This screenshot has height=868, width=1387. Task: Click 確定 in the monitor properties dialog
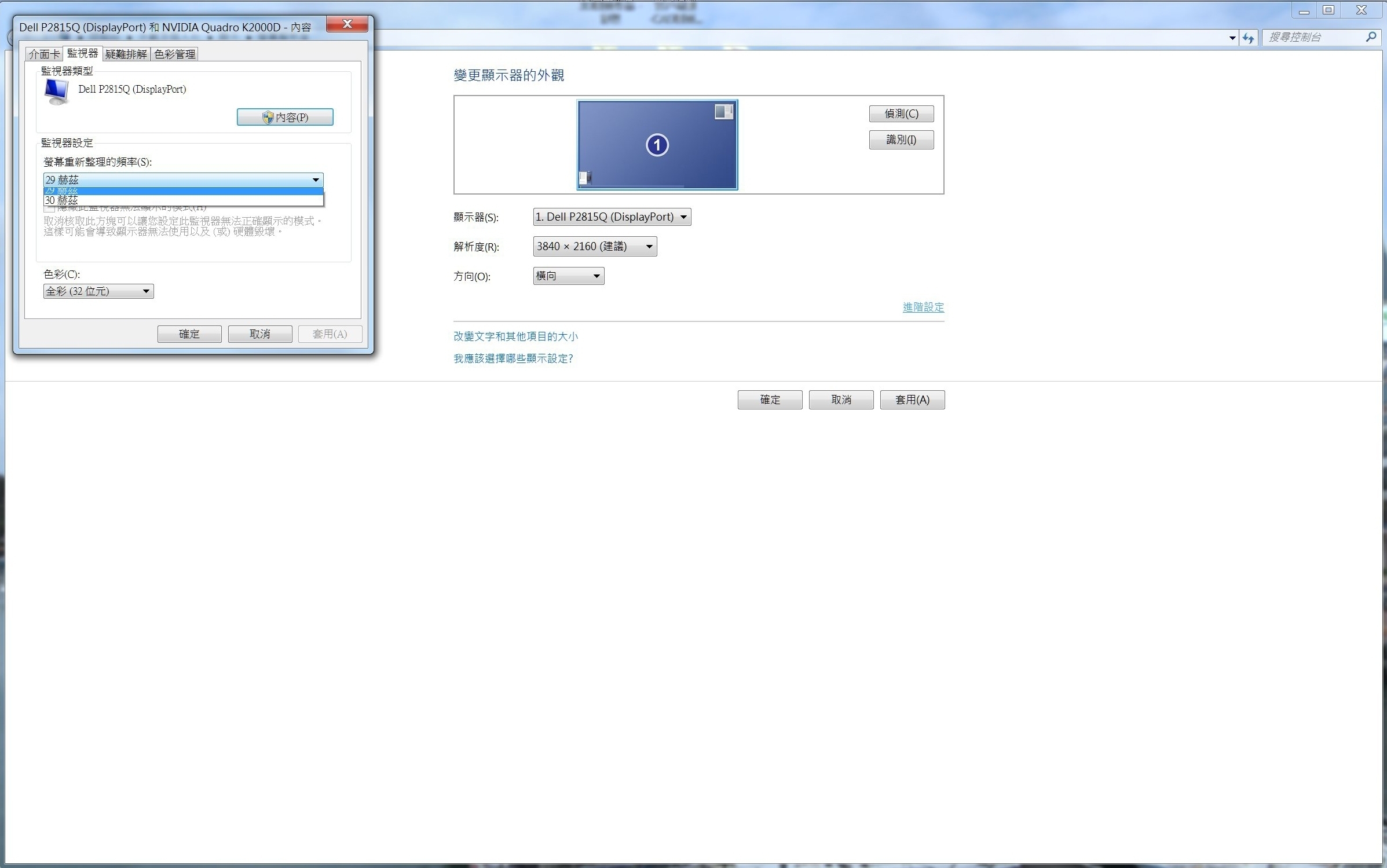(189, 334)
